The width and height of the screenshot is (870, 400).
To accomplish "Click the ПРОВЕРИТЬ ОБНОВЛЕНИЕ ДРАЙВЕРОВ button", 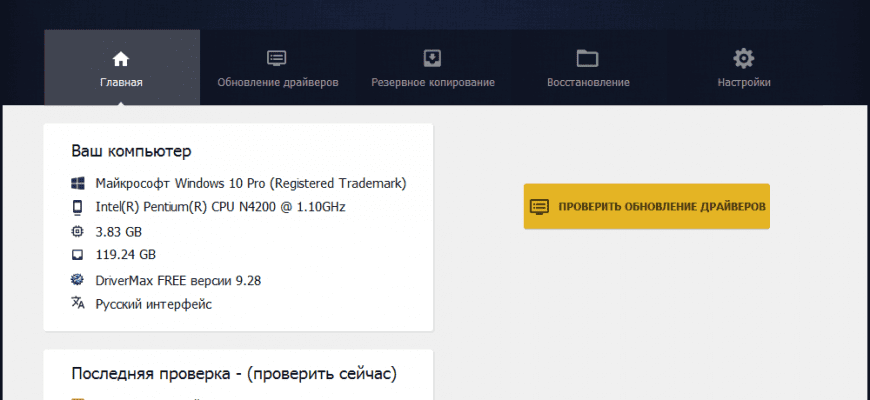I will (646, 206).
